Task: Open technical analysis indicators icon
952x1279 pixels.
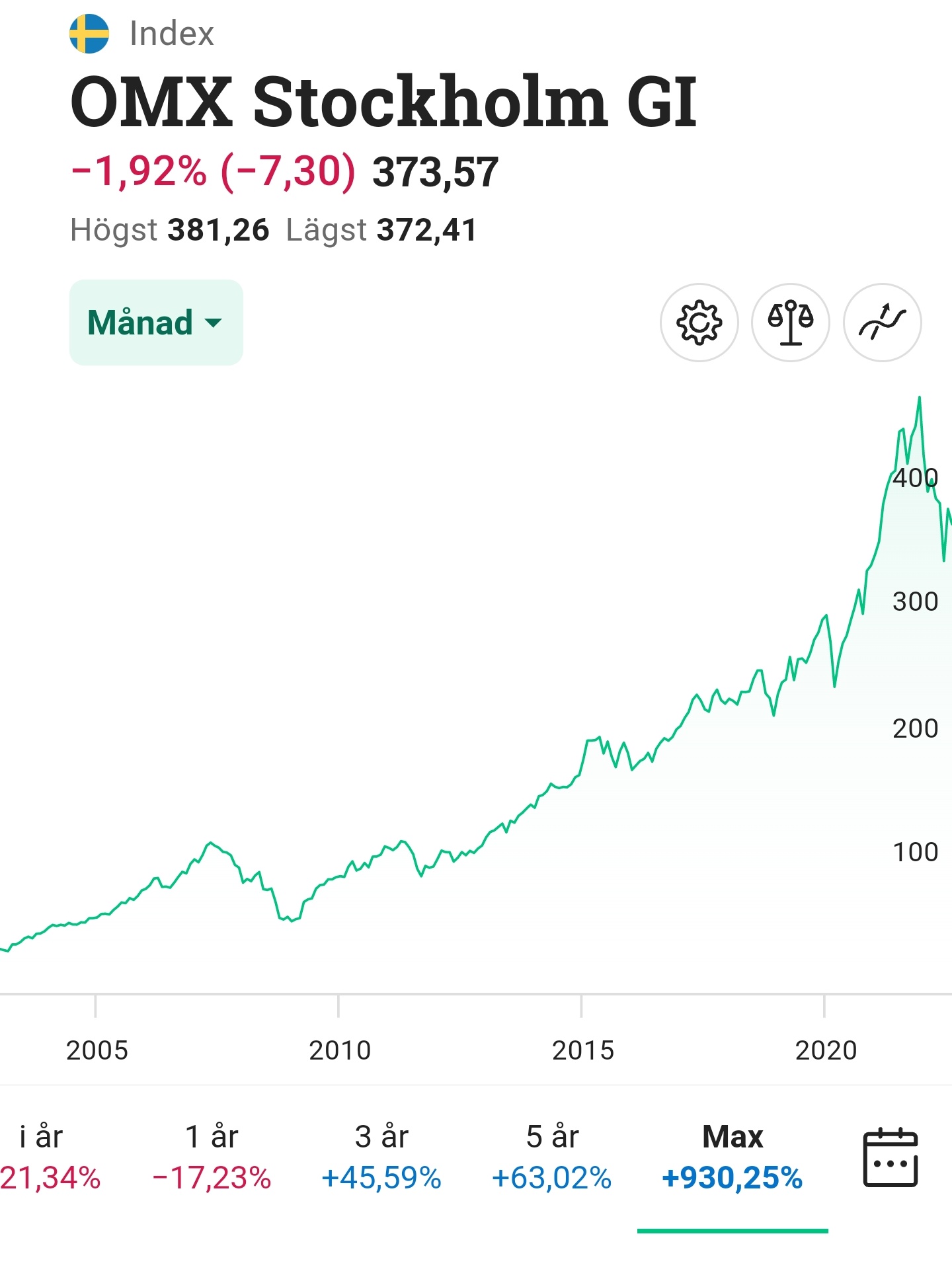Action: (882, 323)
